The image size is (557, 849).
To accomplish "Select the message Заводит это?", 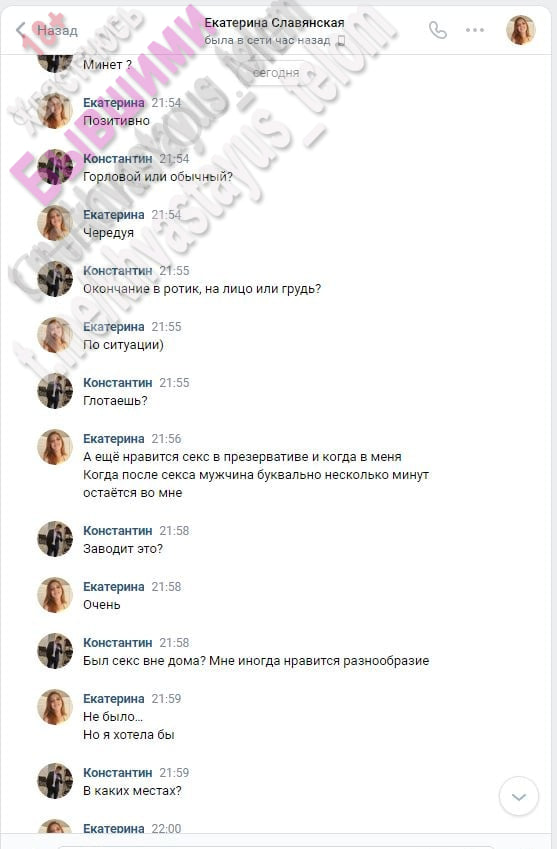I will pos(123,549).
